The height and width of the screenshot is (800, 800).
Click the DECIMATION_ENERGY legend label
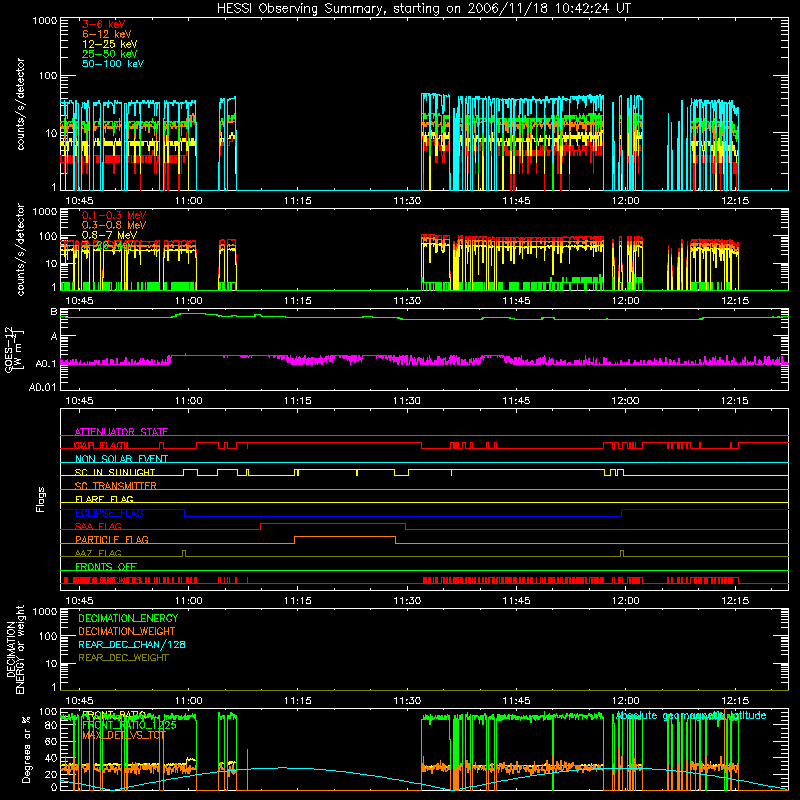click(128, 618)
